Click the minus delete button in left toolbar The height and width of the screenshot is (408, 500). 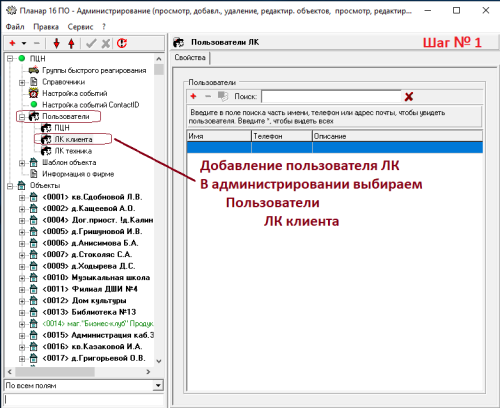coord(36,43)
